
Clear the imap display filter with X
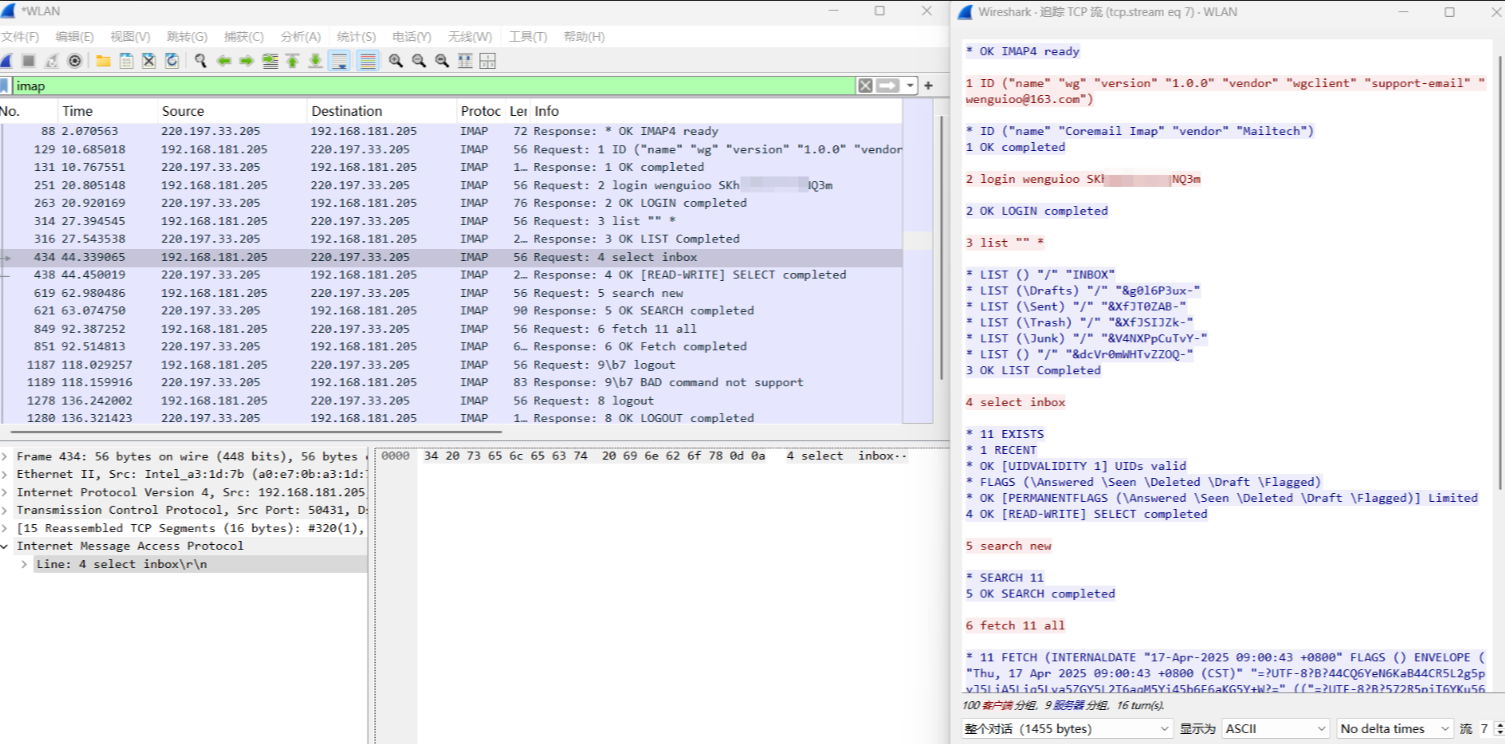pos(865,86)
